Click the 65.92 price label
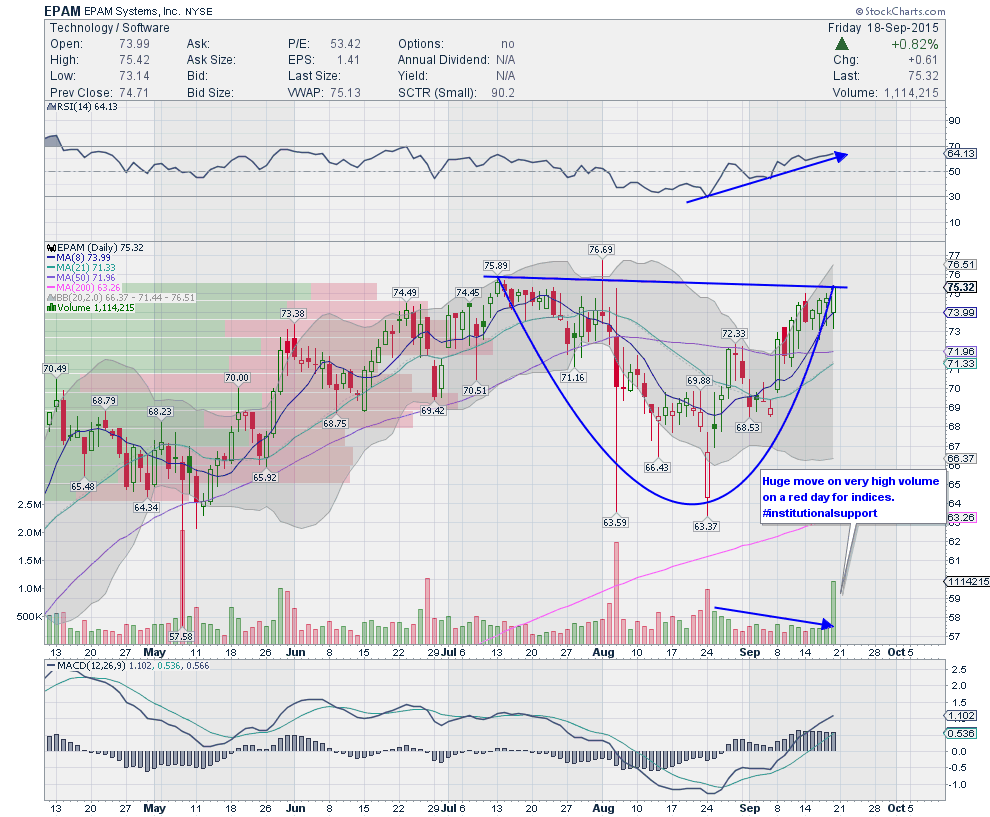Screen dimensions: 990x817 click(x=265, y=477)
